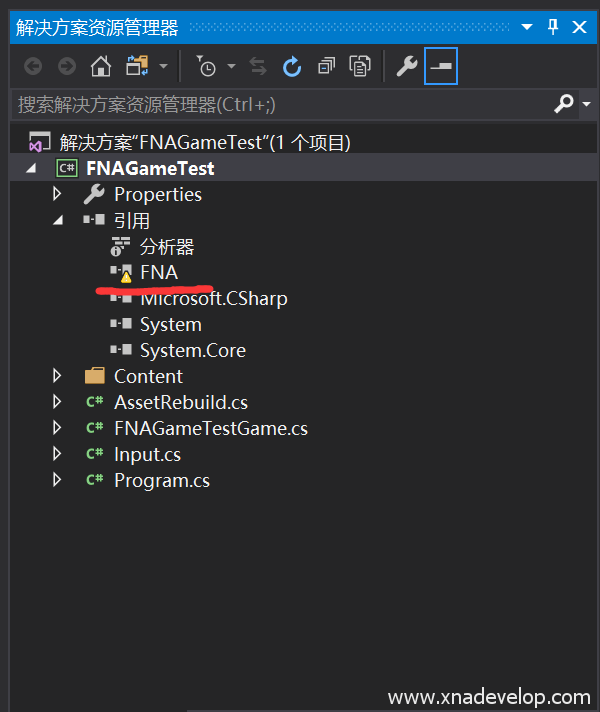Expand the Content folder node
Viewport: 600px width, 712px height.
click(x=57, y=376)
